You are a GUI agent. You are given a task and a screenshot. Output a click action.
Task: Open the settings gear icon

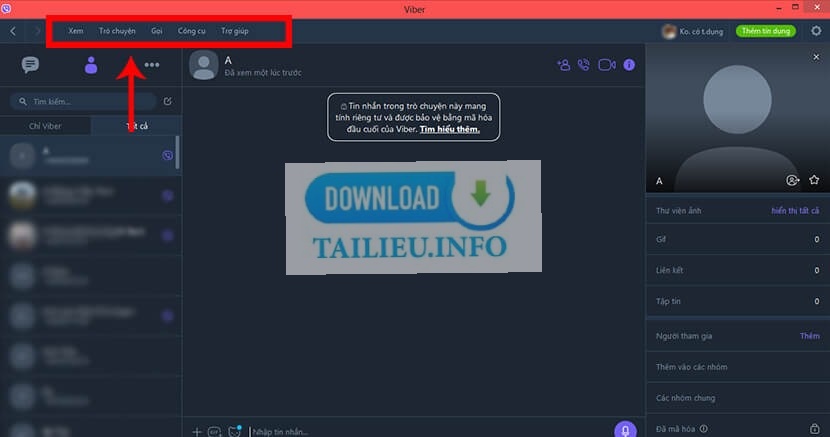click(x=816, y=31)
